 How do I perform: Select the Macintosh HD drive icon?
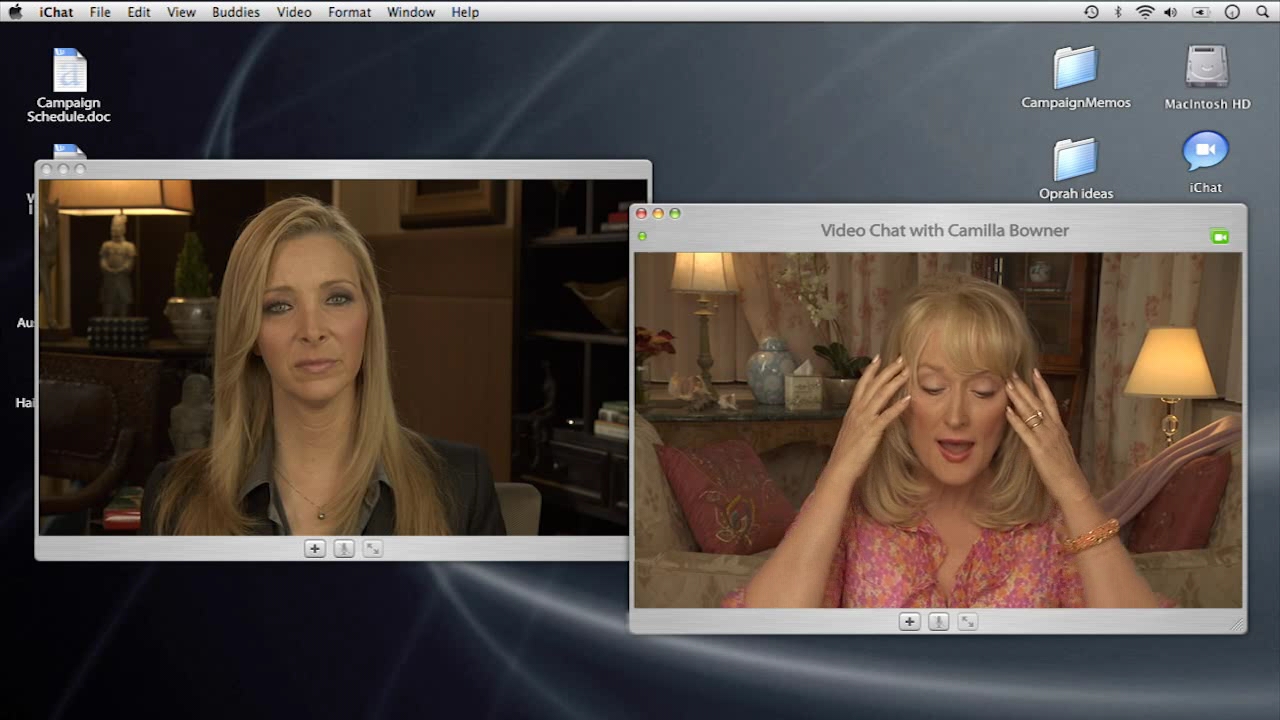(x=1207, y=78)
